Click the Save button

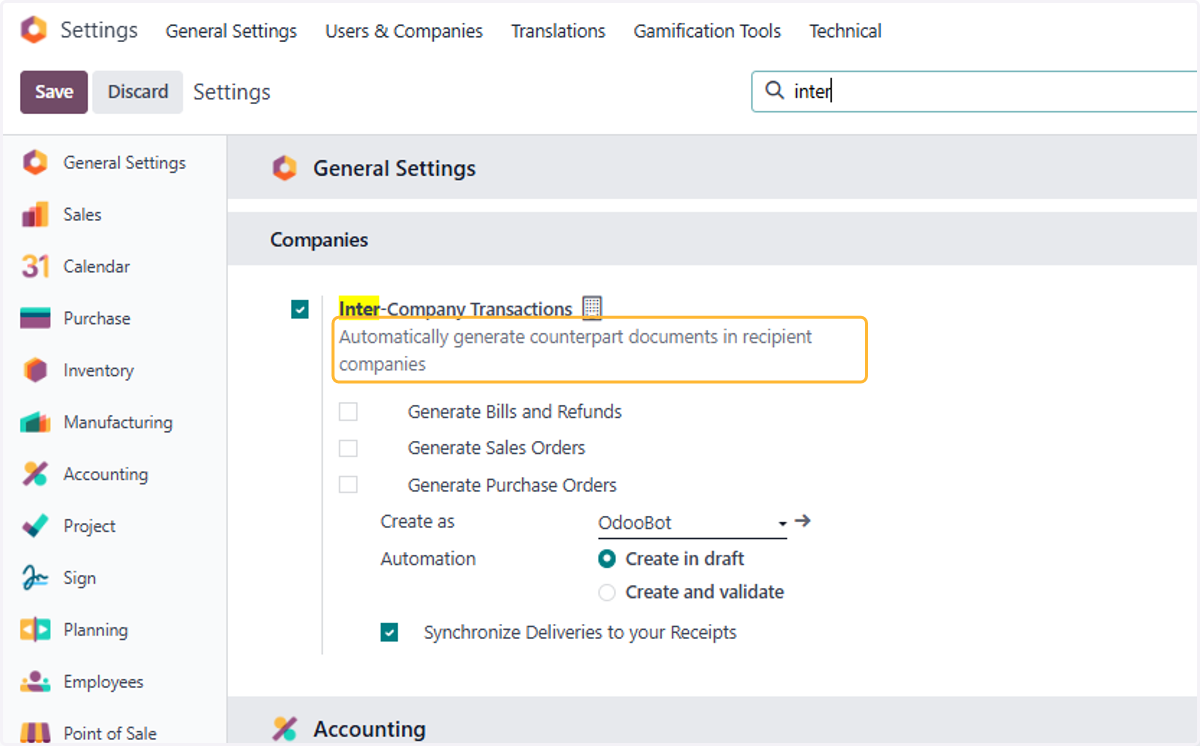54,92
